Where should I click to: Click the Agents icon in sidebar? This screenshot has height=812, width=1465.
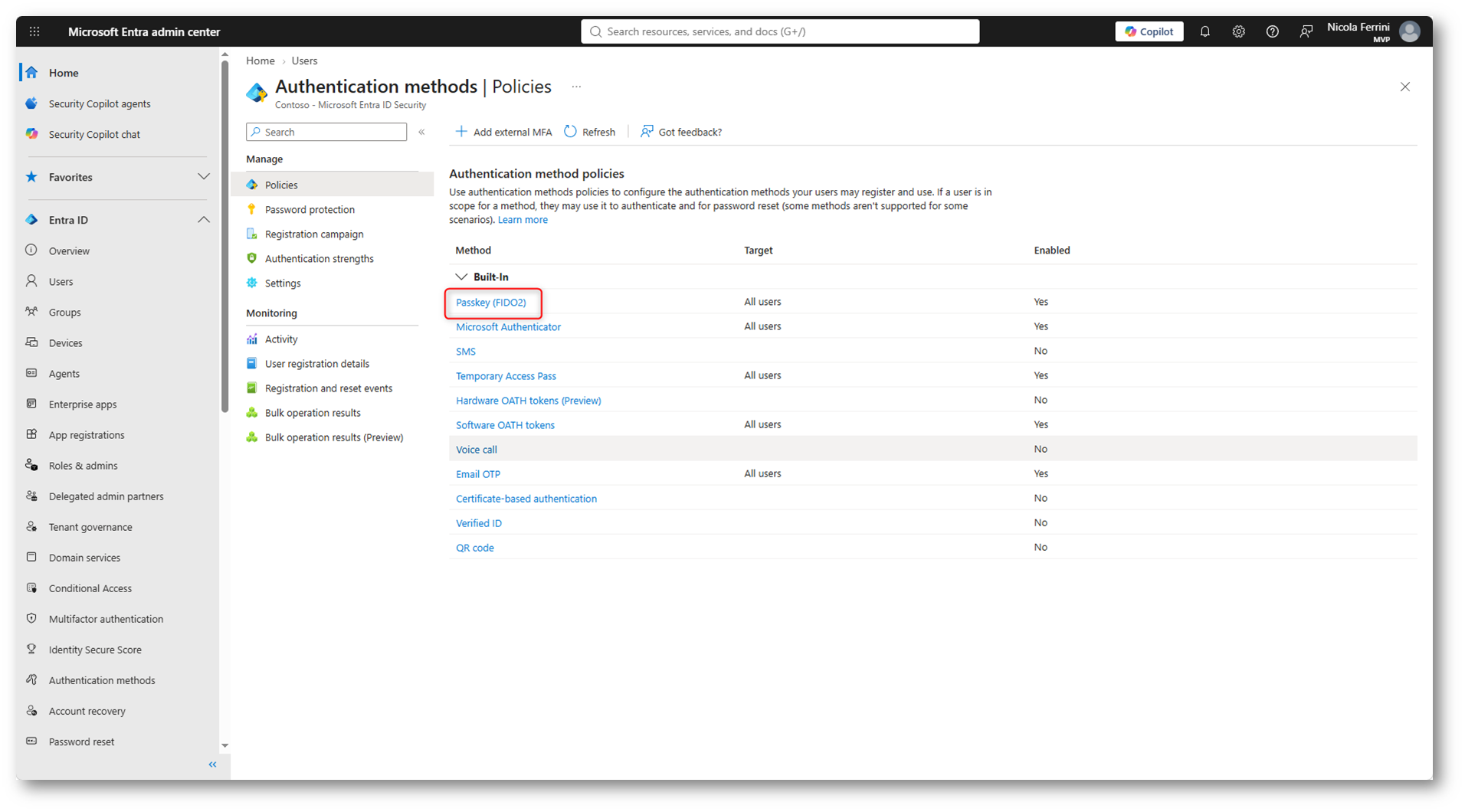point(31,373)
